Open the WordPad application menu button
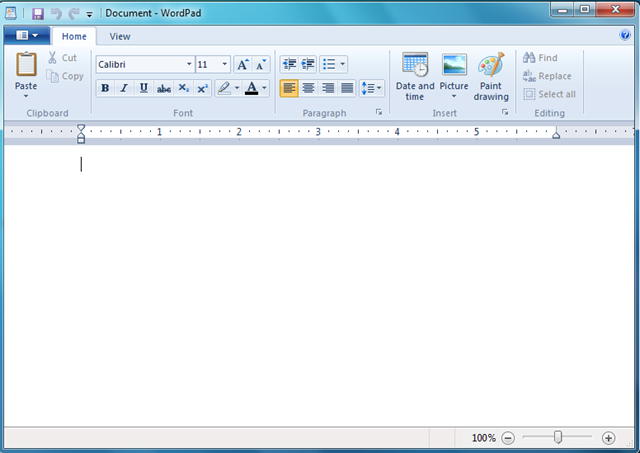The height and width of the screenshot is (453, 640). coord(27,36)
